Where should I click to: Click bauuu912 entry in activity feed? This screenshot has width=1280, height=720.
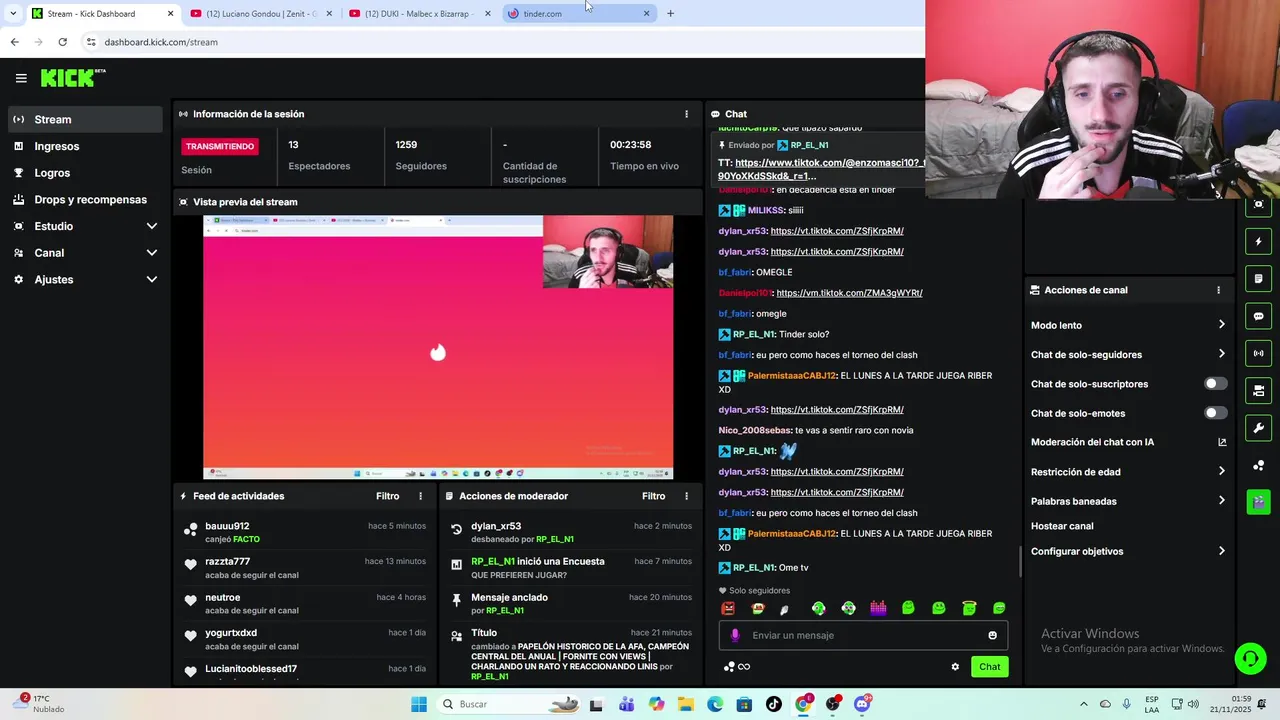click(304, 532)
